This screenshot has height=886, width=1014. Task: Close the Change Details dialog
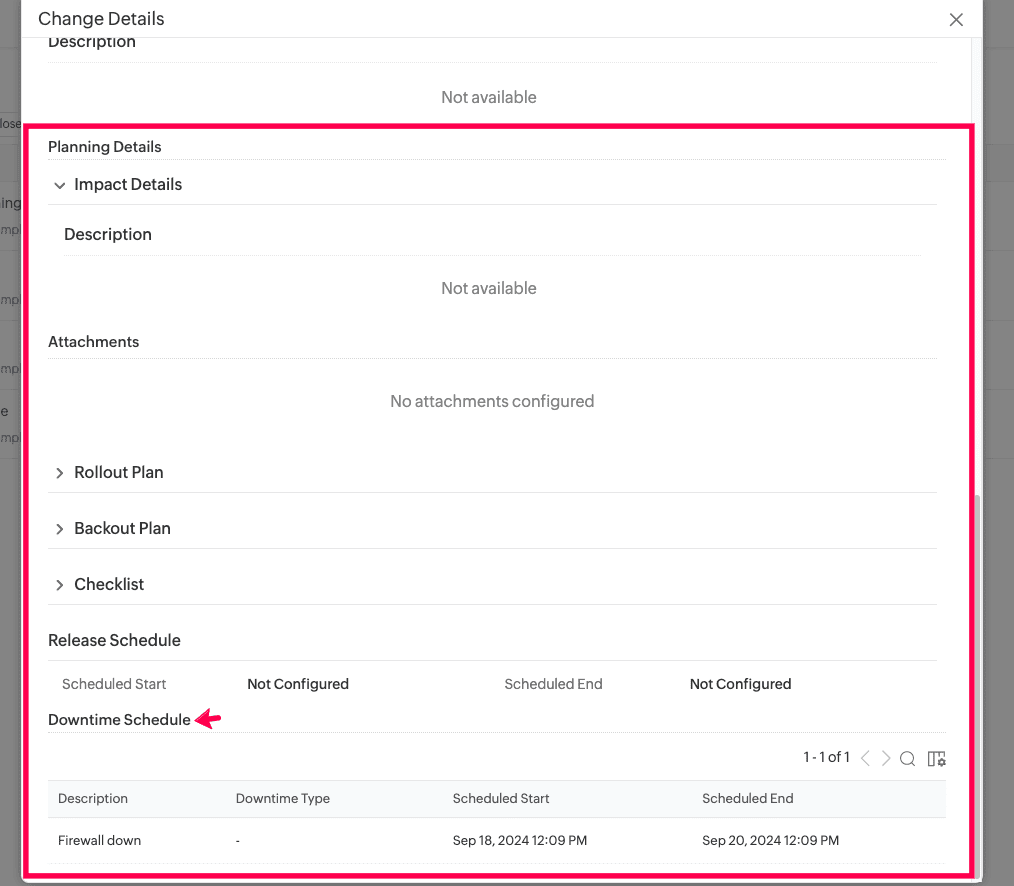click(956, 20)
